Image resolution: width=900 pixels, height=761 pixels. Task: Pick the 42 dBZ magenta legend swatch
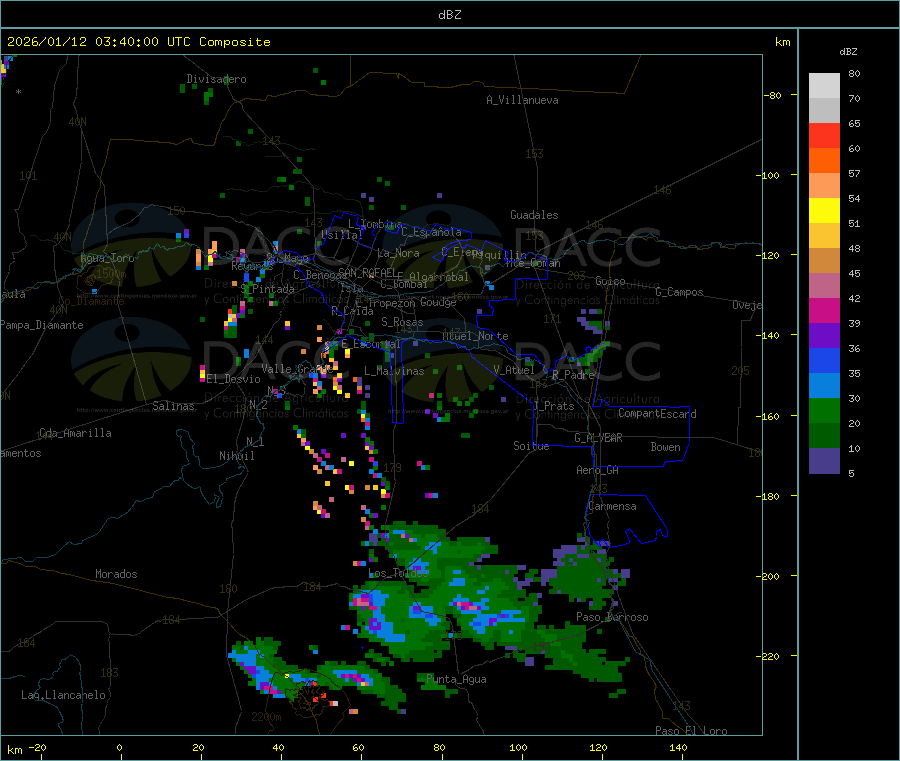pyautogui.click(x=824, y=310)
